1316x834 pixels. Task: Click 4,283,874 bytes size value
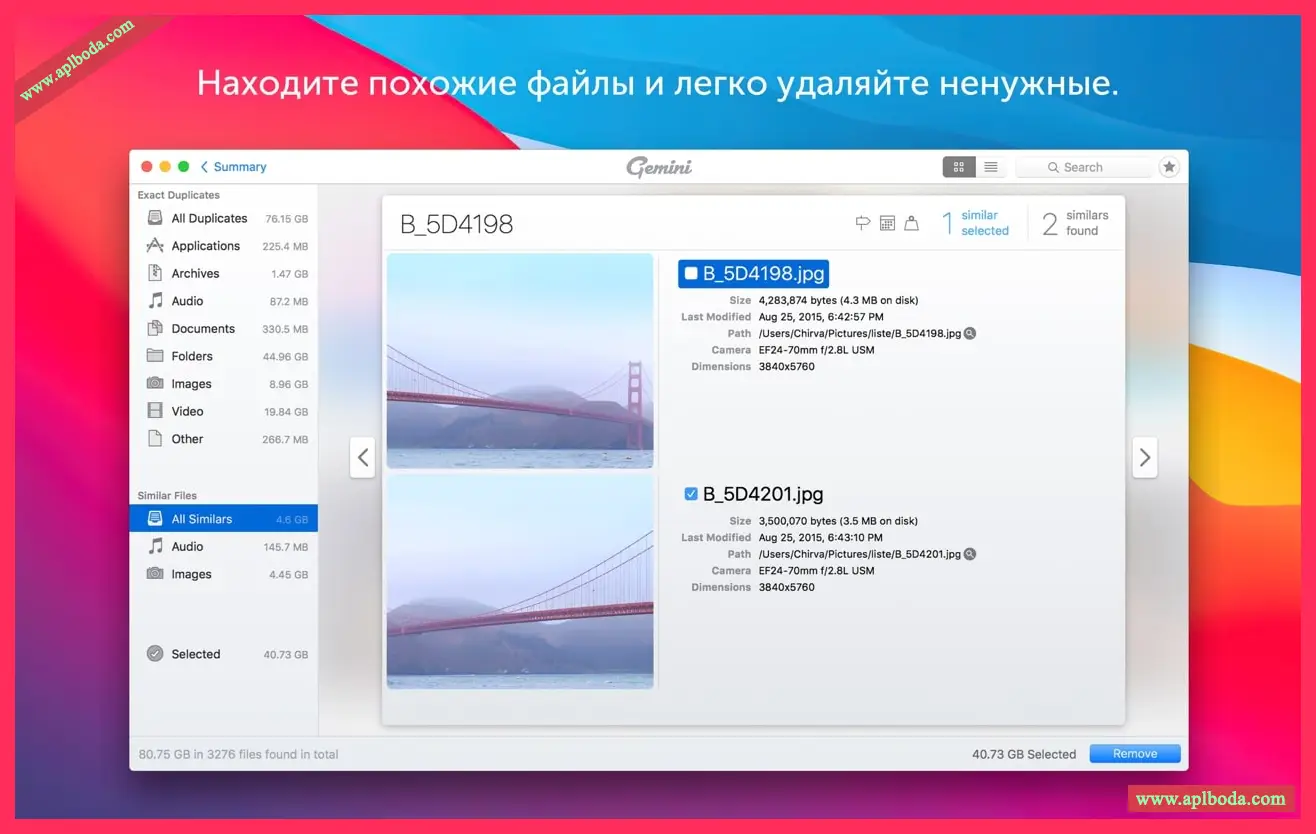(x=838, y=300)
